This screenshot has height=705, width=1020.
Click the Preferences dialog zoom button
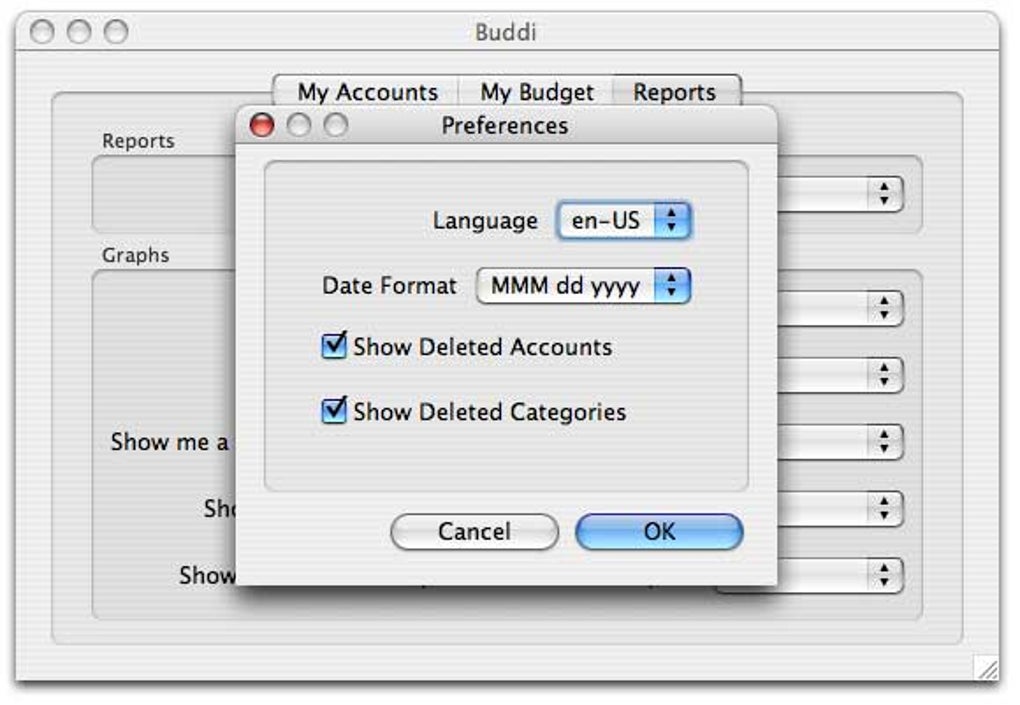point(336,125)
